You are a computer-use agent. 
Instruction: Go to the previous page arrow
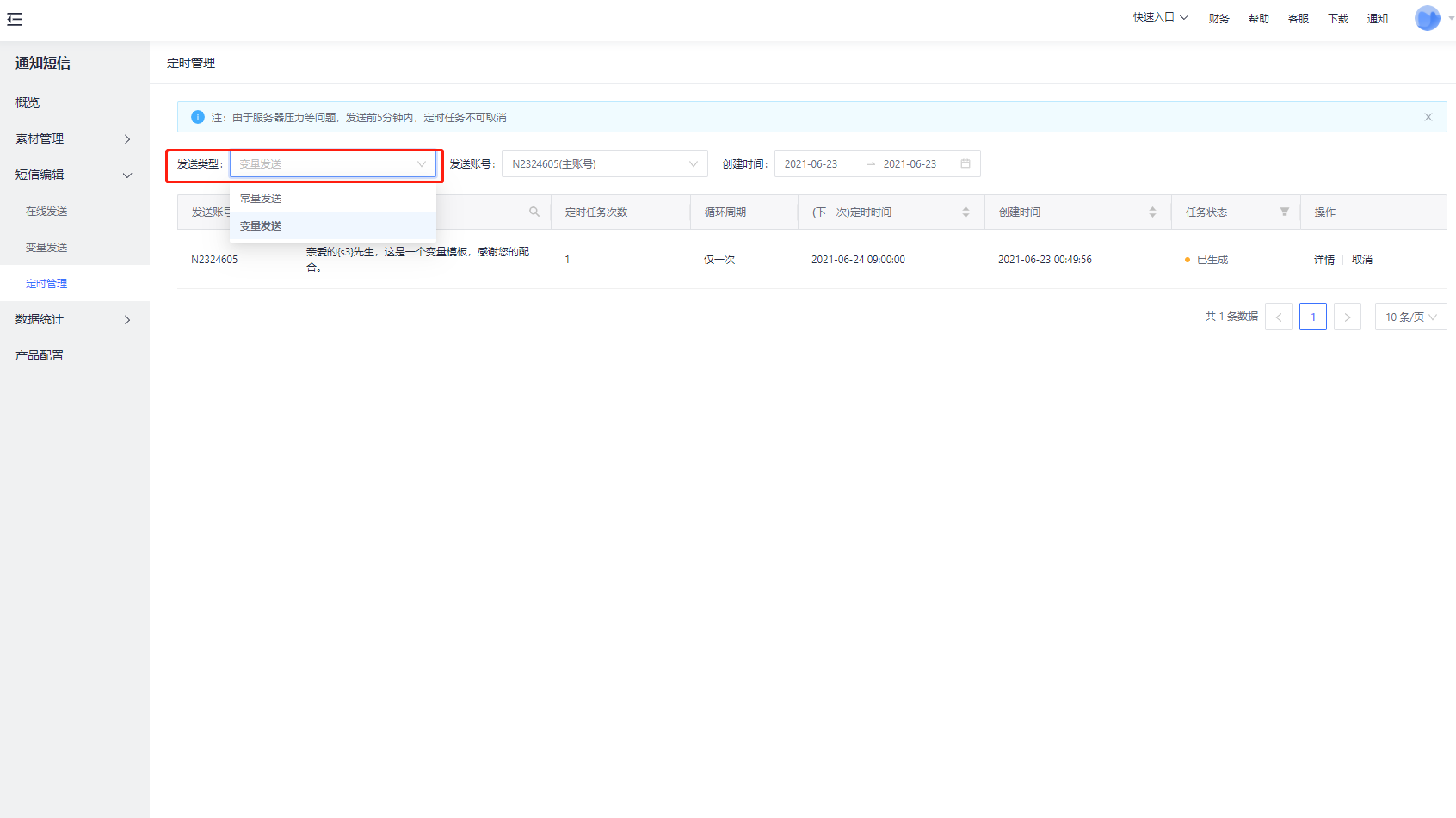[x=1279, y=317]
